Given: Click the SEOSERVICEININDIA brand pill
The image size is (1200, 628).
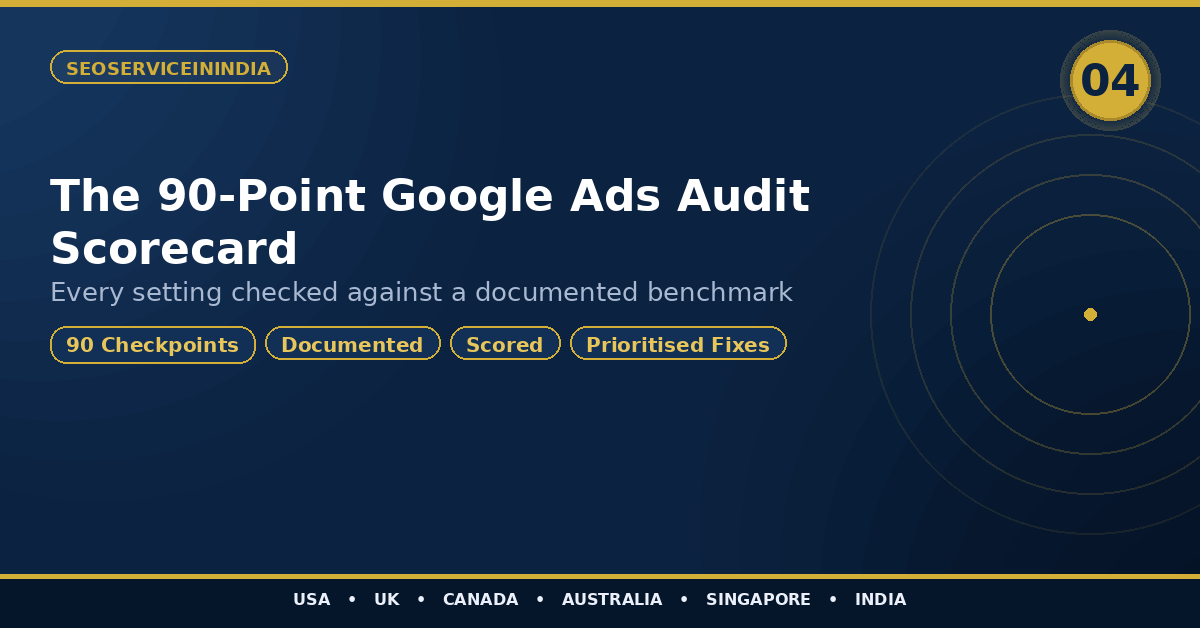Looking at the screenshot, I should click(x=169, y=67).
